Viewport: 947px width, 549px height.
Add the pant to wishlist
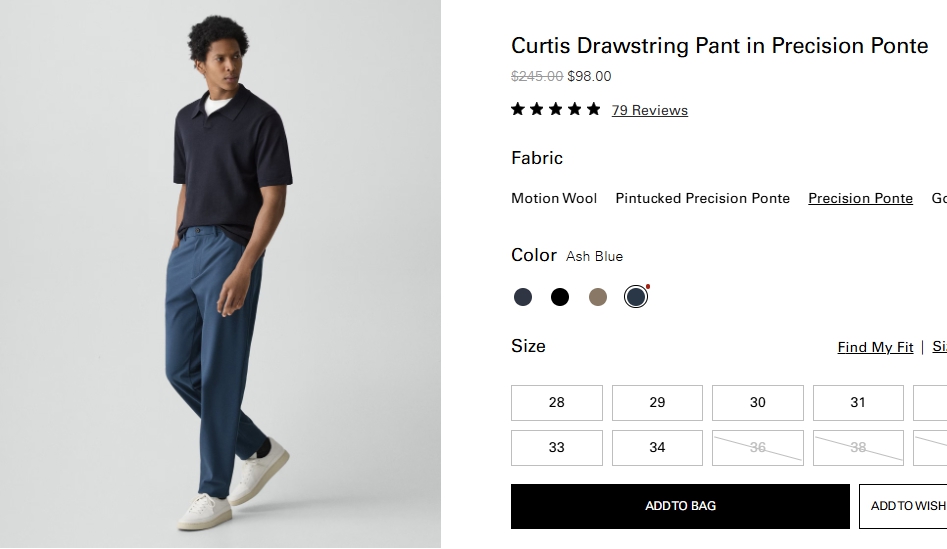(905, 506)
